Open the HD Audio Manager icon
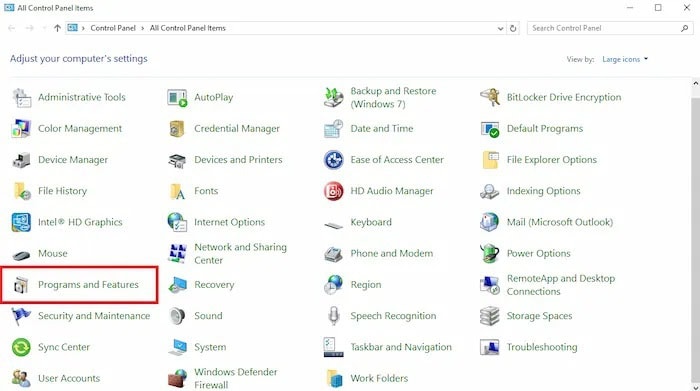This screenshot has height=391, width=700. coord(333,191)
